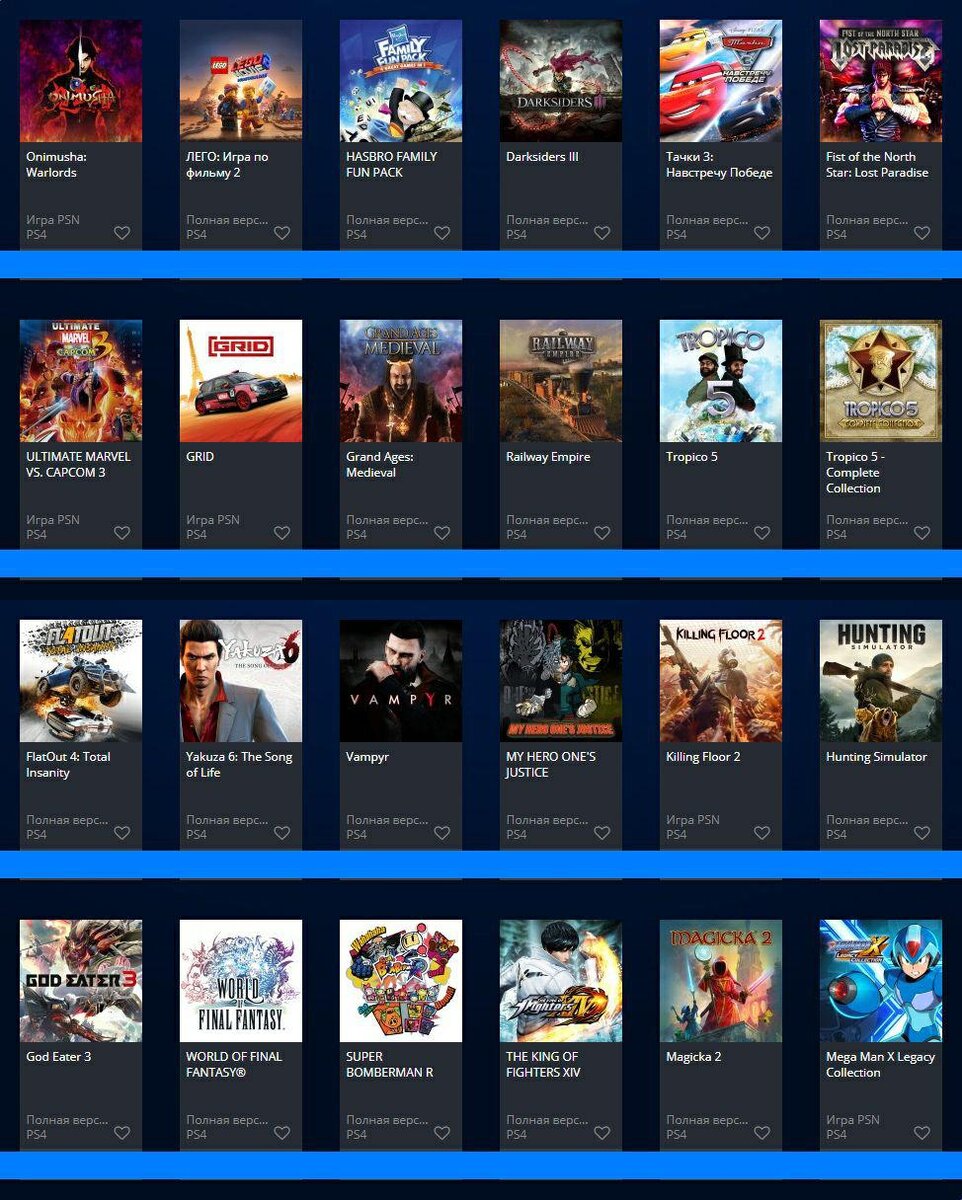Open Onimusha: Warlords cover art

[81, 81]
